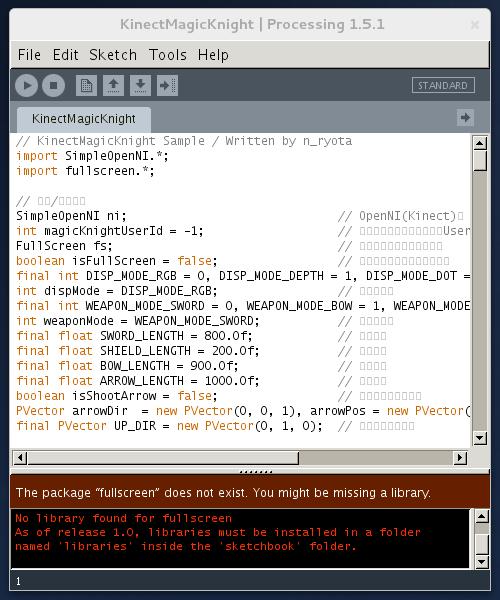Image resolution: width=500 pixels, height=600 pixels.
Task: Click 'PVector arrowDir' code line
Action: [243, 411]
